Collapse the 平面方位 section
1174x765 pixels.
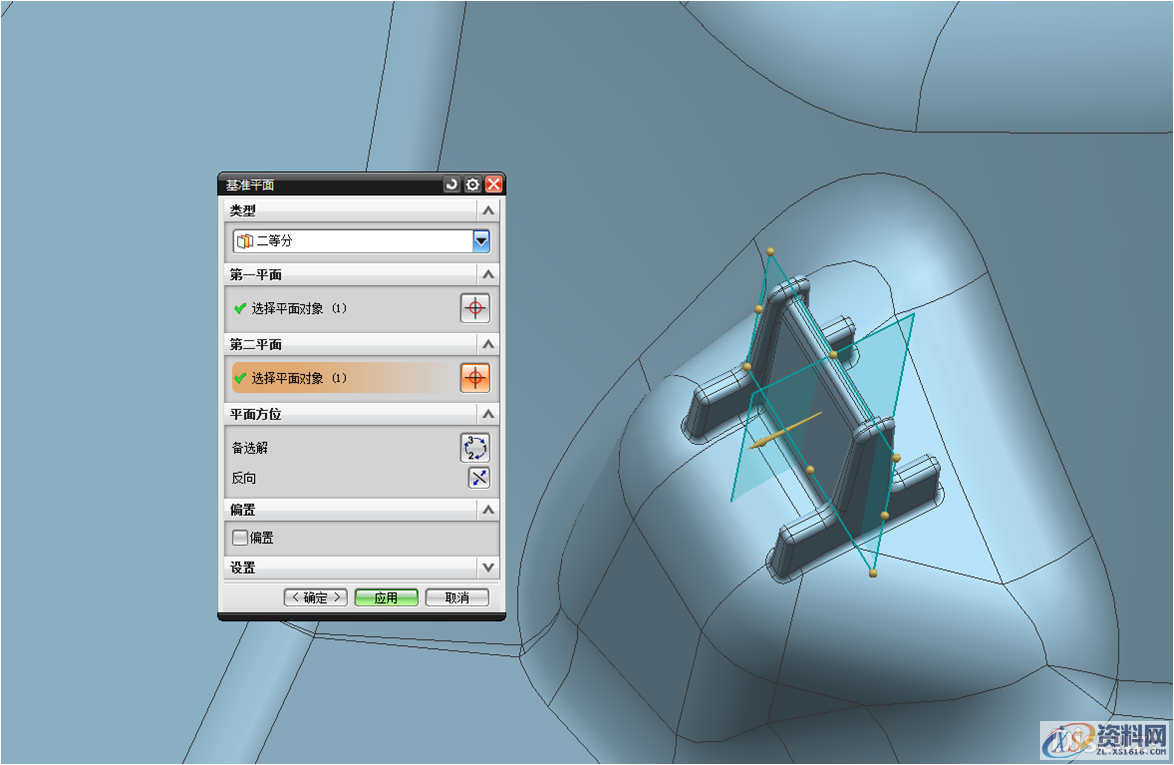(x=487, y=414)
